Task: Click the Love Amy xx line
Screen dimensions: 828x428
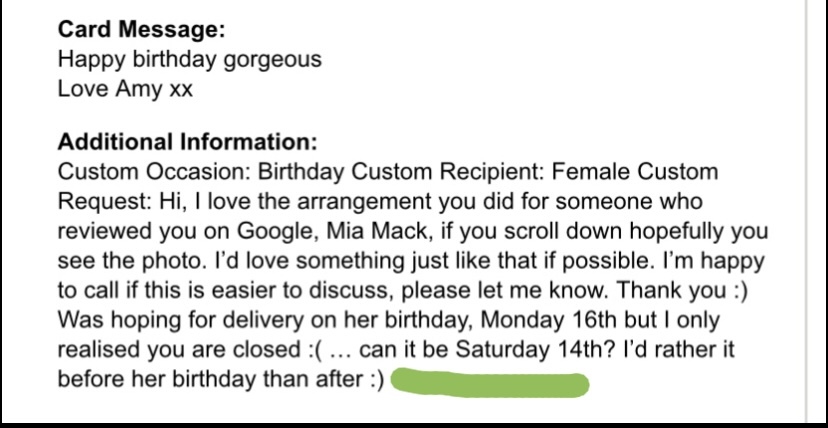Action: (x=125, y=88)
